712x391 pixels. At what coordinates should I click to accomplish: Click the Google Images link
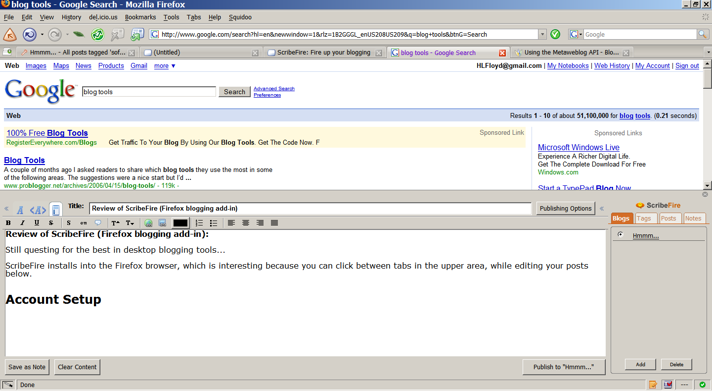coord(36,66)
